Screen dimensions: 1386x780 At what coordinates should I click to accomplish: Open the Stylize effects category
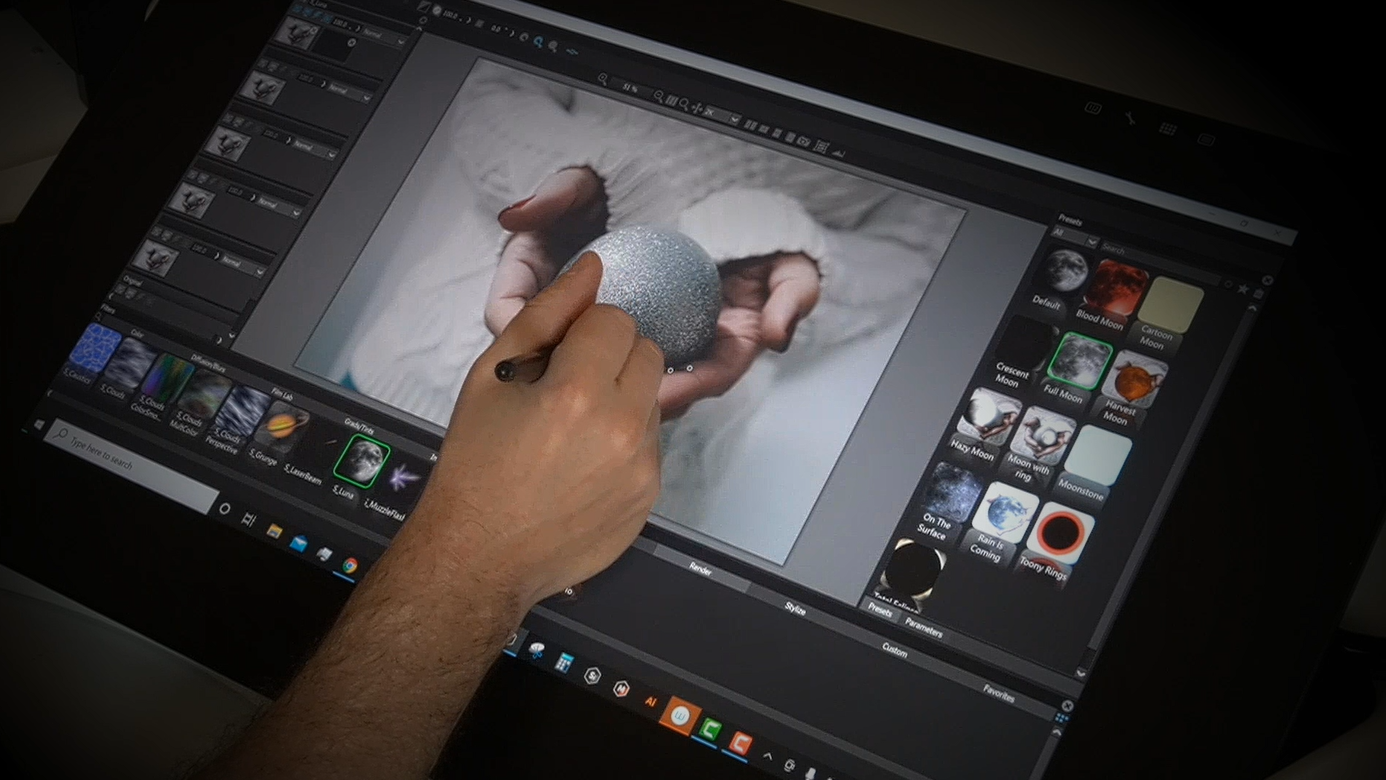pyautogui.click(x=794, y=607)
